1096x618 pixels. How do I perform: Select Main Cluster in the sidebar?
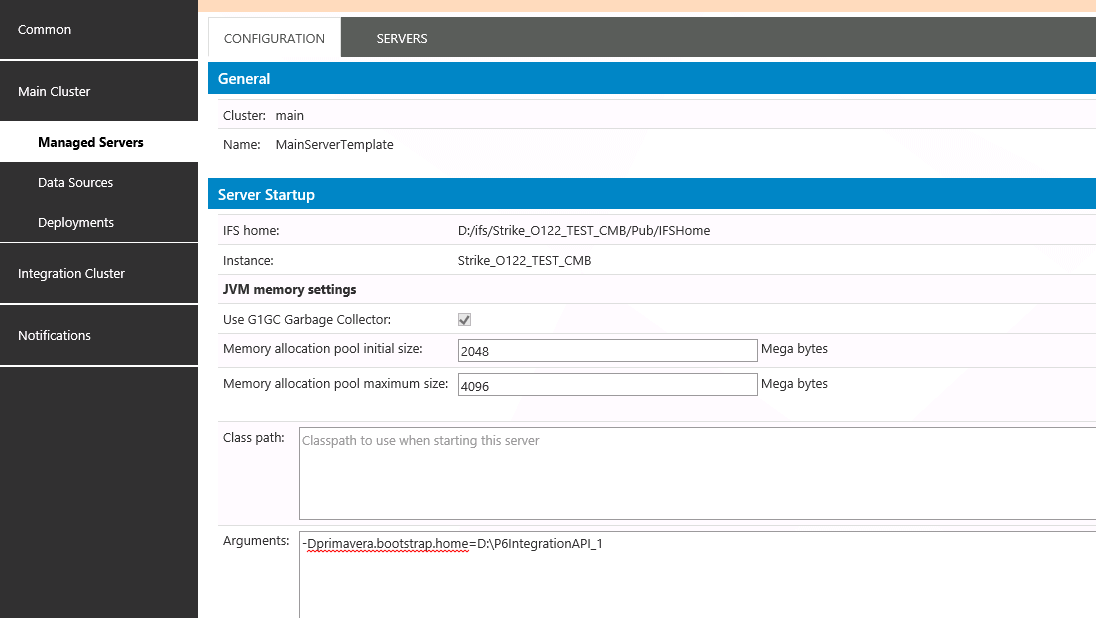point(54,91)
